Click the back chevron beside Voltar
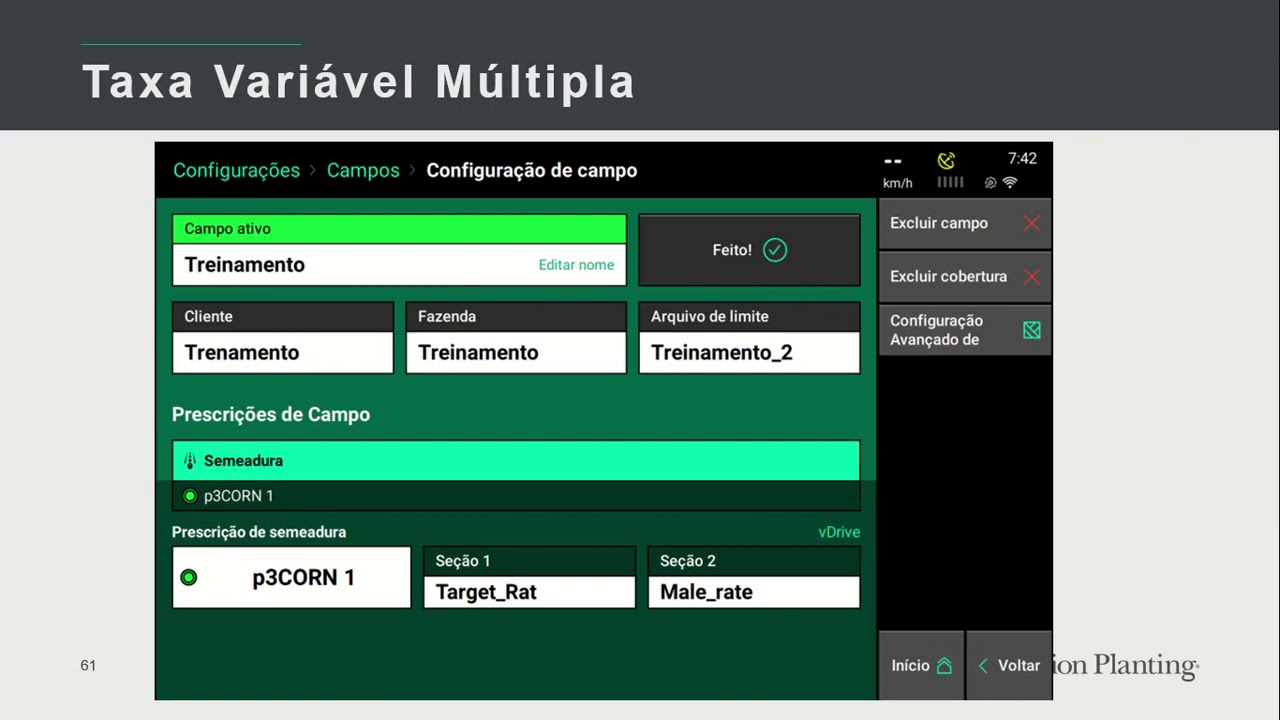 pos(983,666)
